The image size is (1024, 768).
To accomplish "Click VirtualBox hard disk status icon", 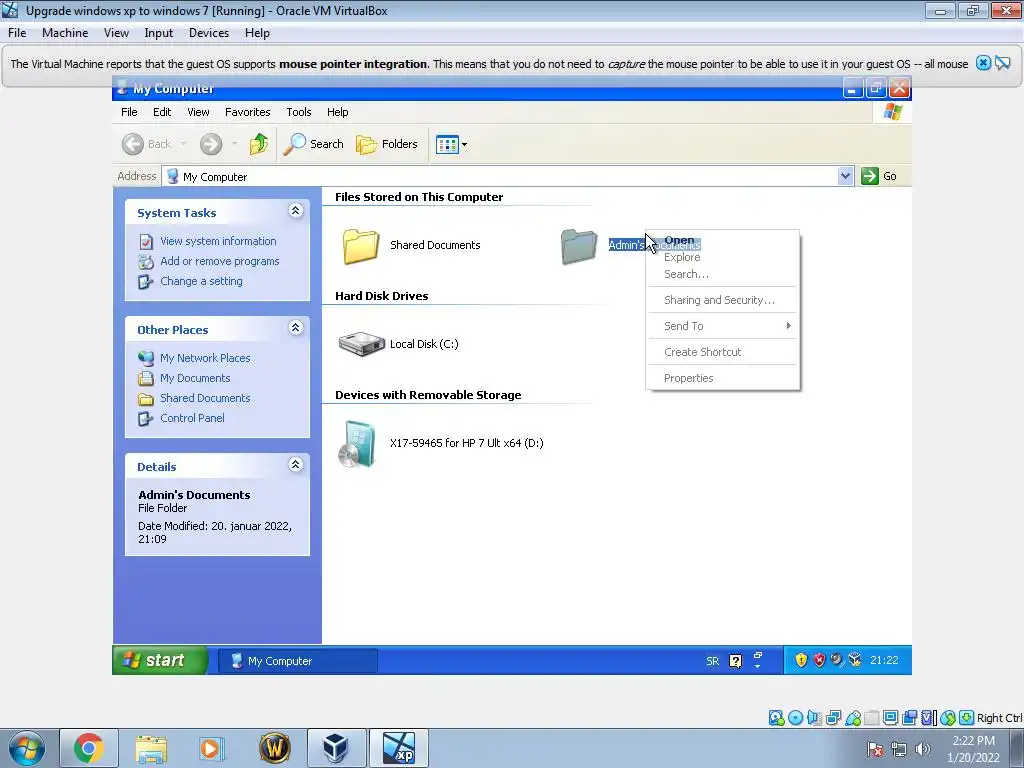I will (x=776, y=718).
